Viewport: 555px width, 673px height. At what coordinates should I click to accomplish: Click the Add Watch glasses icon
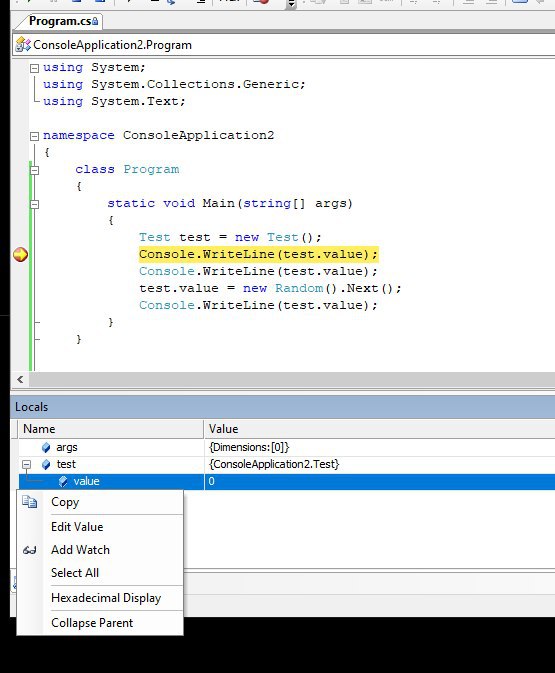click(30, 550)
